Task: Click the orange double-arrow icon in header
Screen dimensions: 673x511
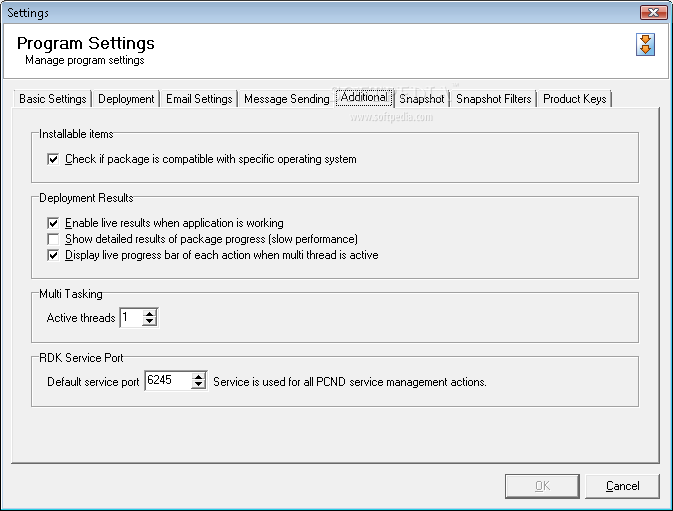Action: tap(645, 45)
